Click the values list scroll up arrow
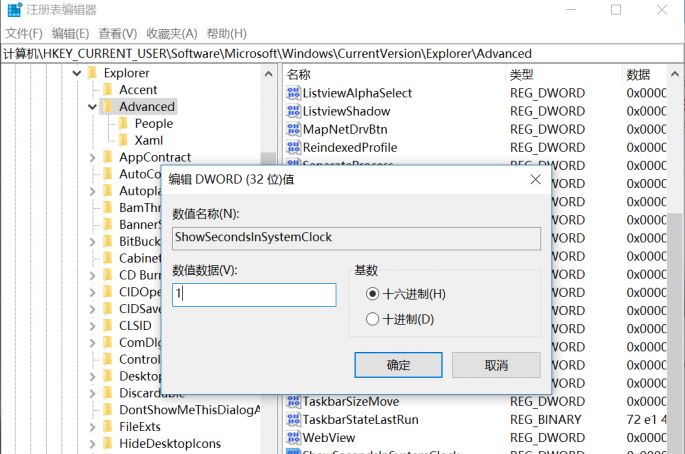The image size is (685, 454). point(675,74)
